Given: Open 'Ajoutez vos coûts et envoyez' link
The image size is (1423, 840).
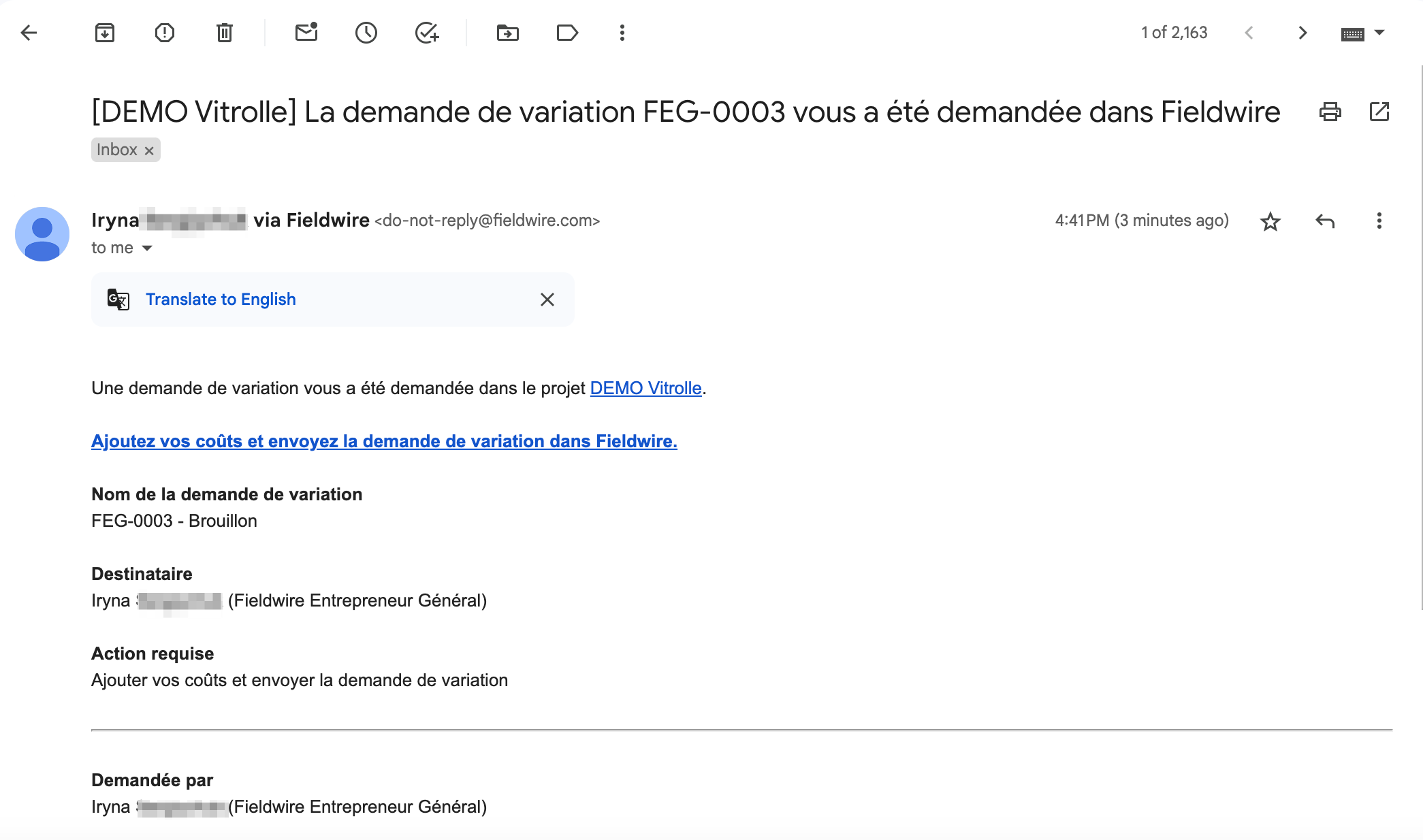Looking at the screenshot, I should click(384, 441).
